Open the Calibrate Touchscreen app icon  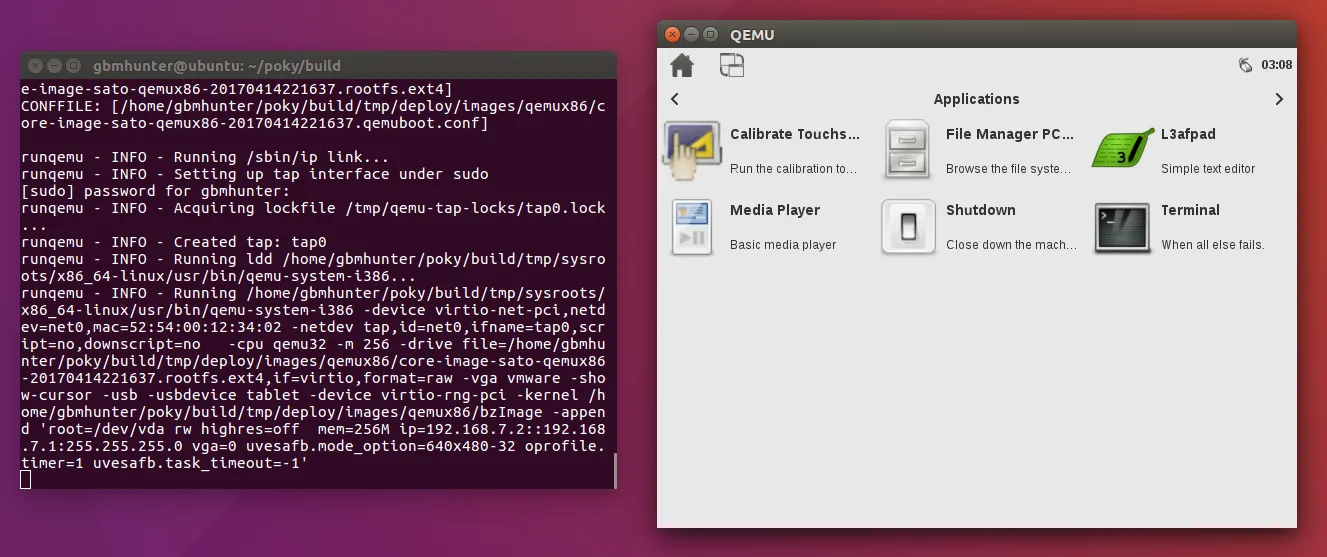click(692, 150)
